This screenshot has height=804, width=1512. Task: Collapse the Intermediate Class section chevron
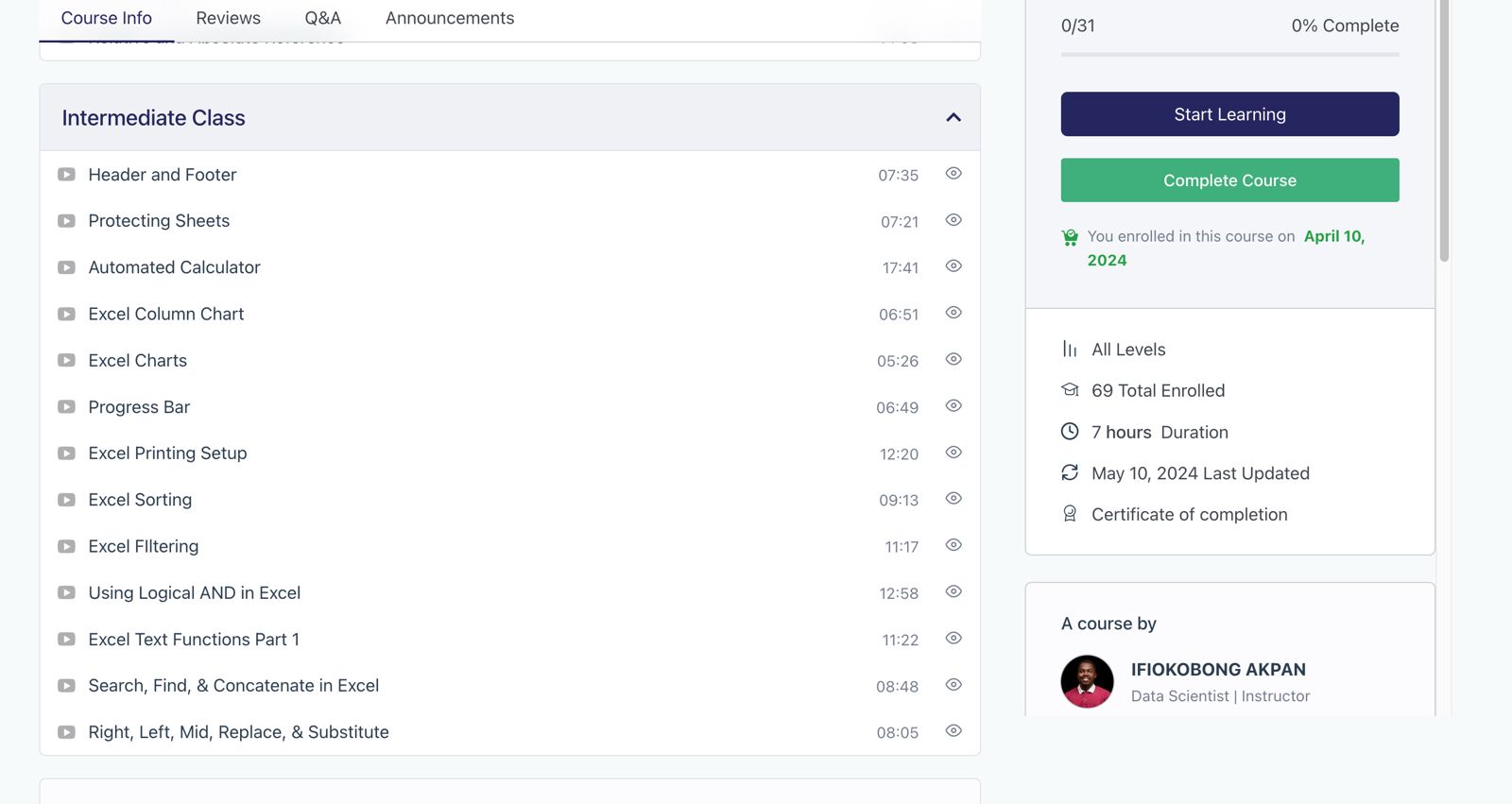954,118
